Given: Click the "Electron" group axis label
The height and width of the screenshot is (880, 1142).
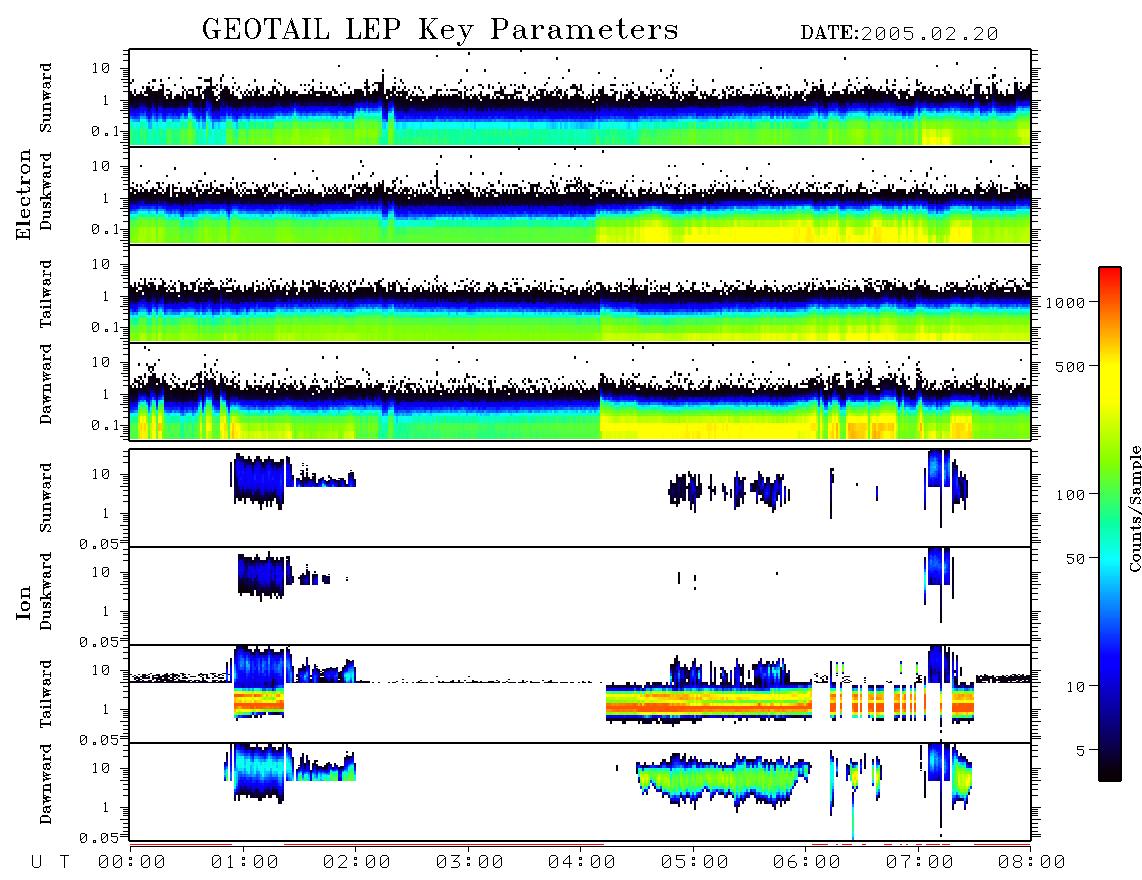Looking at the screenshot, I should tap(23, 195).
